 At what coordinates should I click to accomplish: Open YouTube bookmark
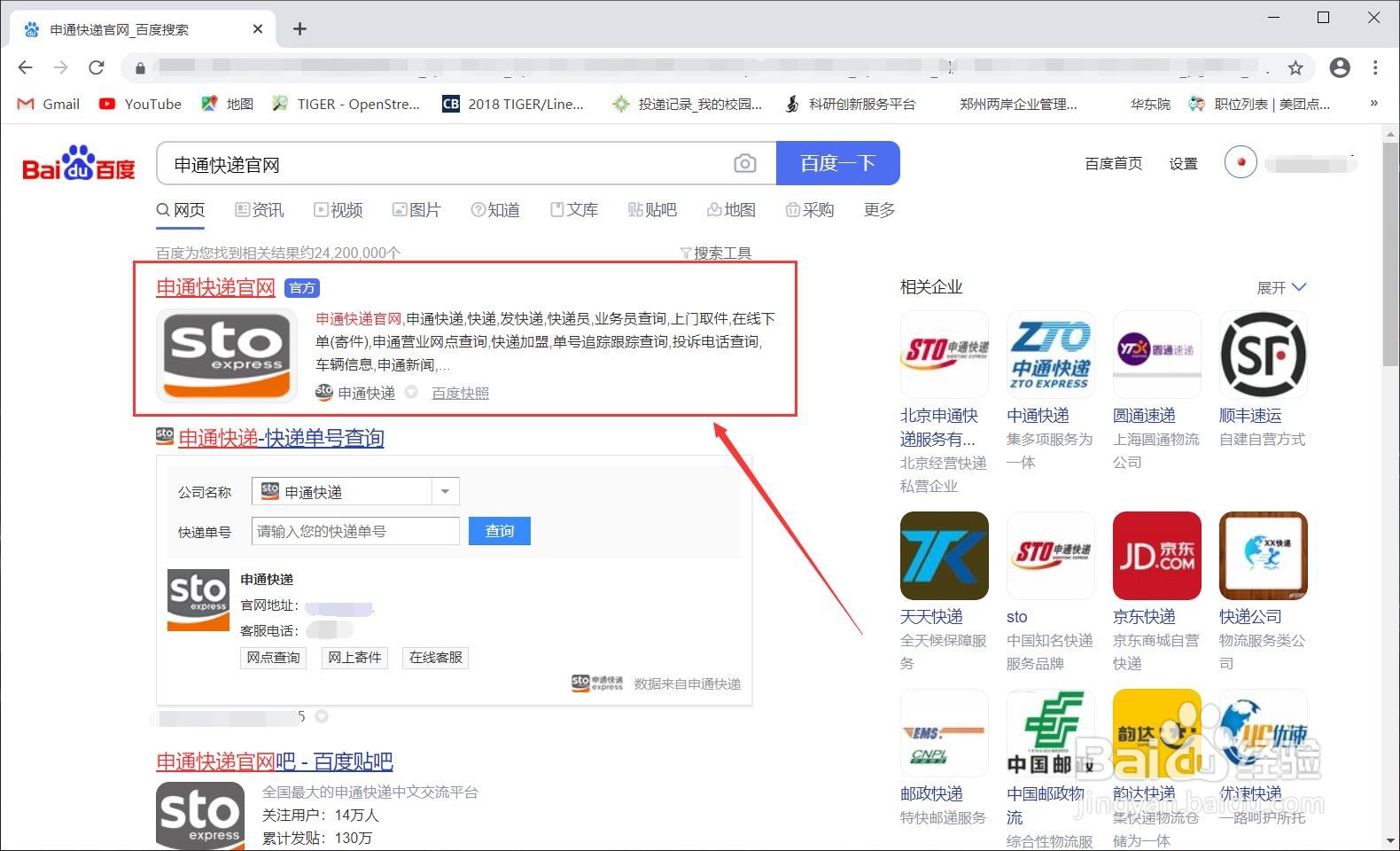coord(140,104)
